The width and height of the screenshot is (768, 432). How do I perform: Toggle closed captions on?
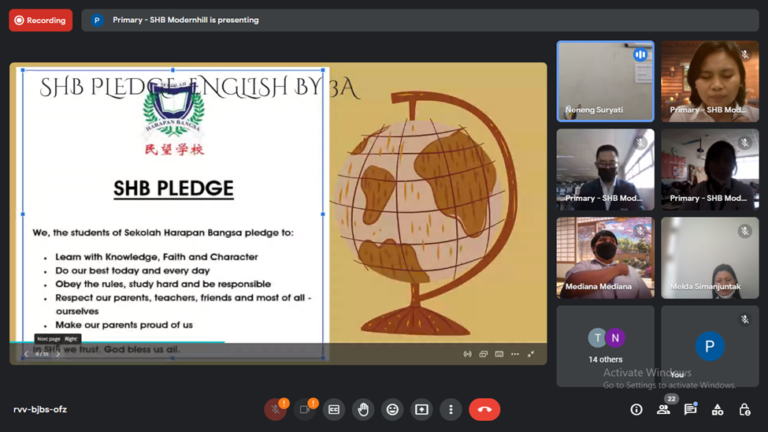[334, 409]
